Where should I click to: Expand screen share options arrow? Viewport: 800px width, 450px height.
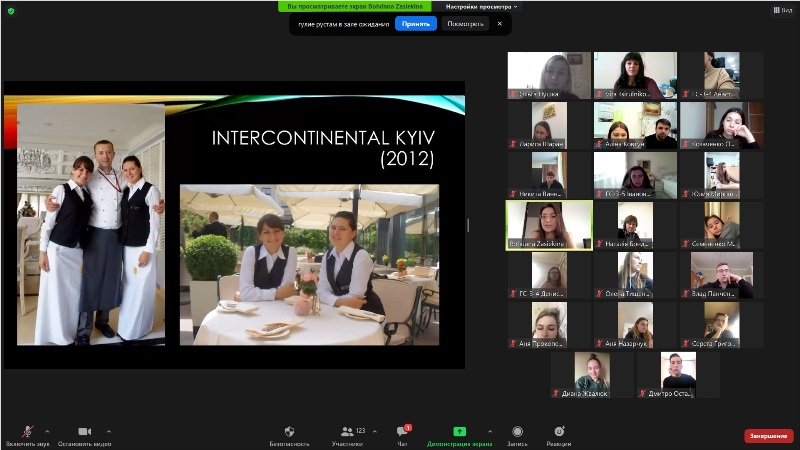tap(489, 431)
